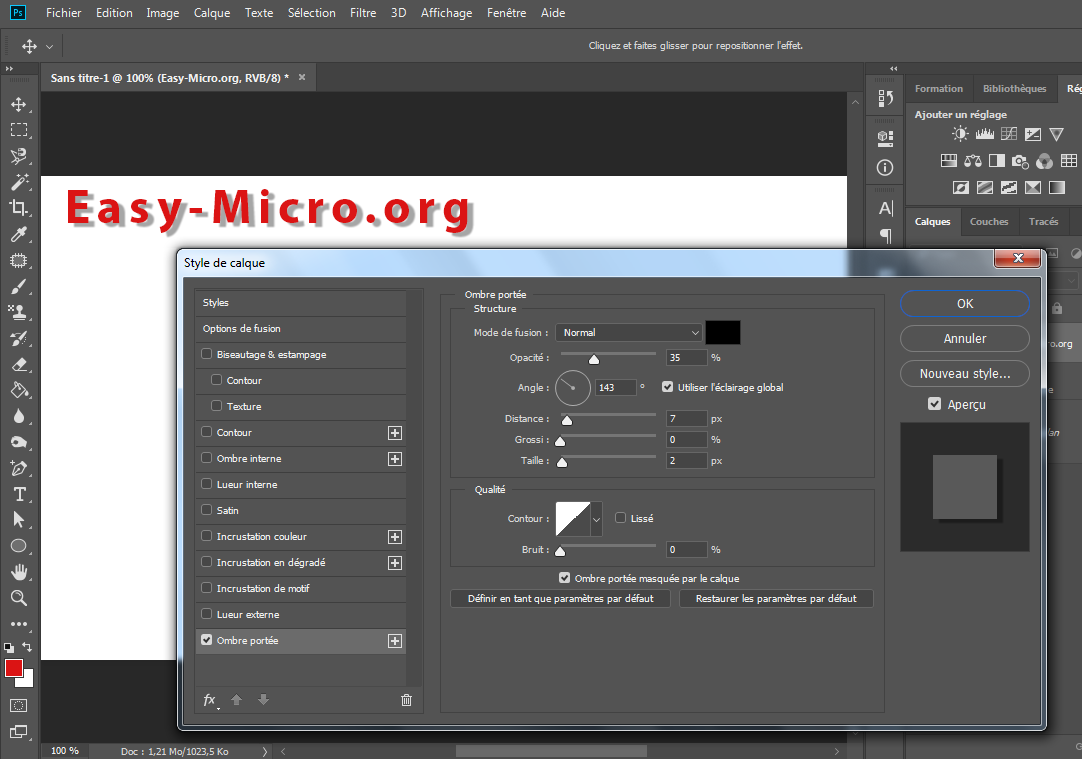Screen dimensions: 1082x759
Task: Enable the Satin effect checkbox
Action: pos(206,510)
